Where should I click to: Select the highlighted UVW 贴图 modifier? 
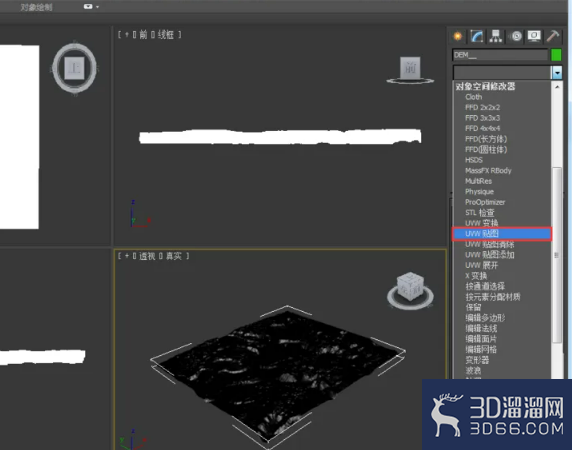click(502, 234)
